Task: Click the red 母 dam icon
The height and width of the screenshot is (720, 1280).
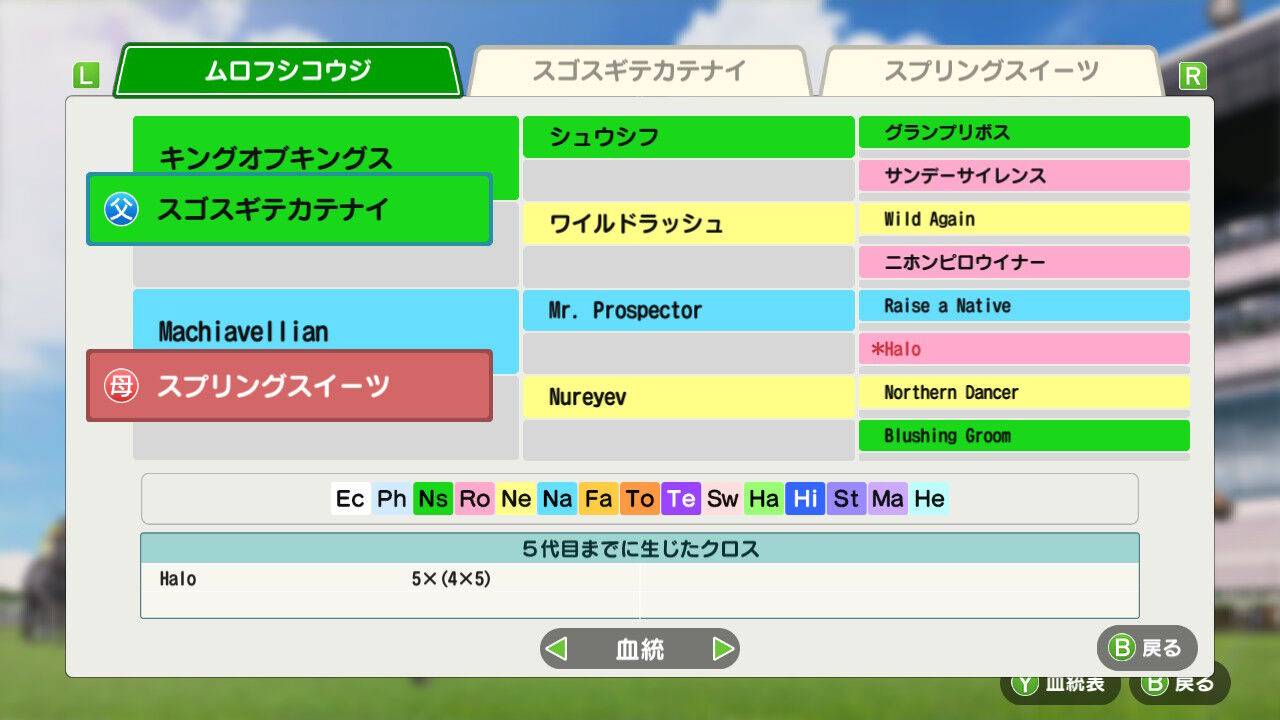Action: click(121, 386)
